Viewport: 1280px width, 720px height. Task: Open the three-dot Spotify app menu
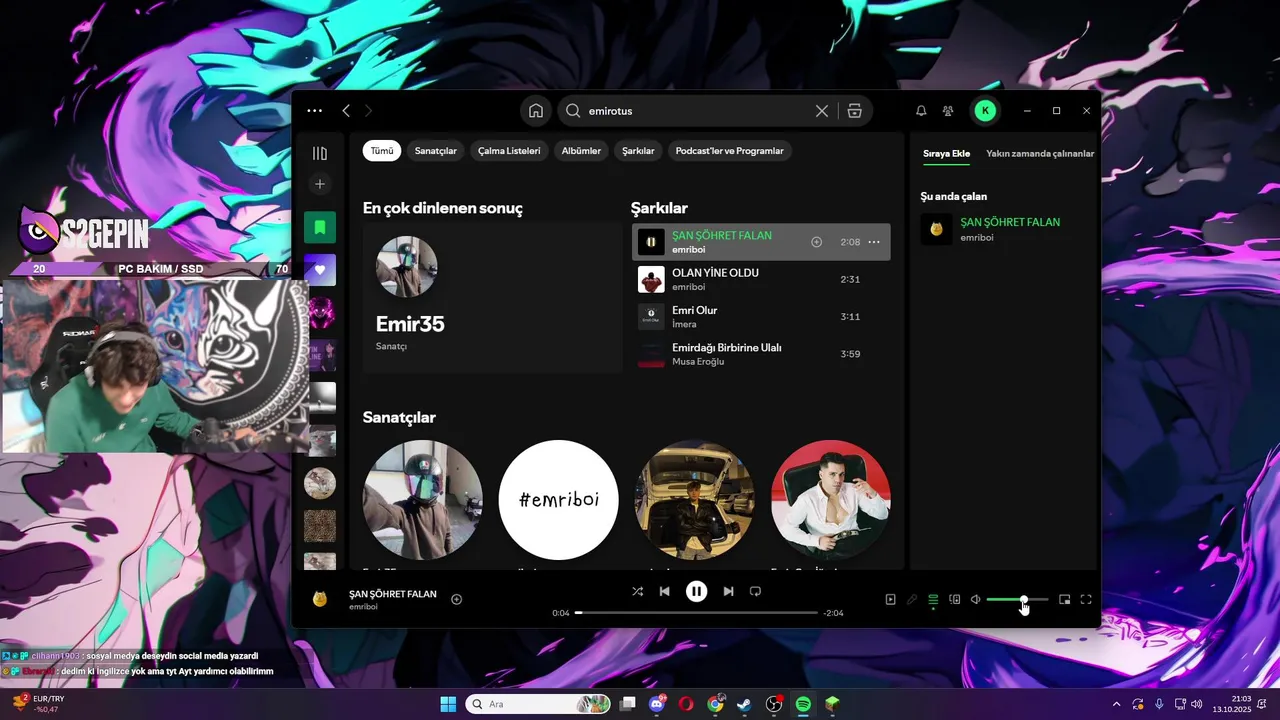315,111
